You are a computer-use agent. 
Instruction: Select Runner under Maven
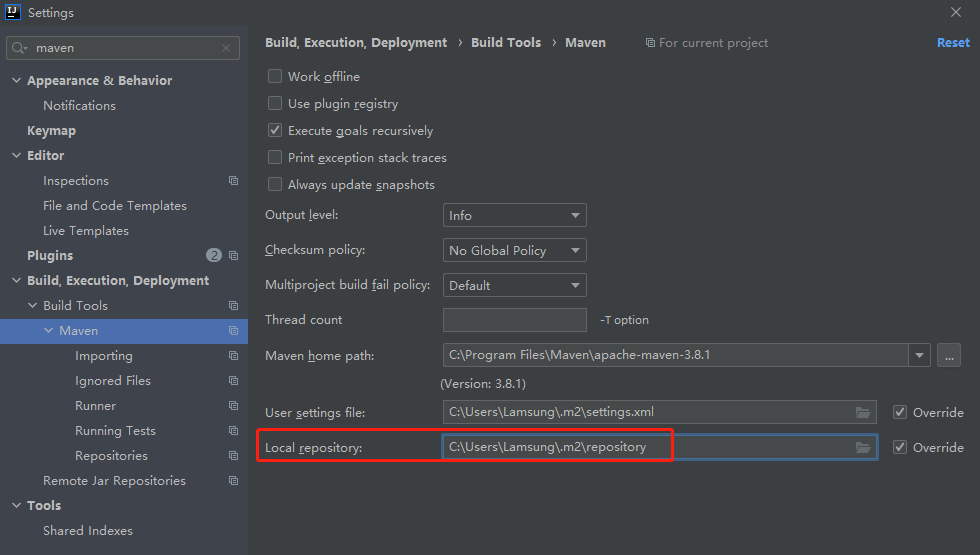[96, 406]
